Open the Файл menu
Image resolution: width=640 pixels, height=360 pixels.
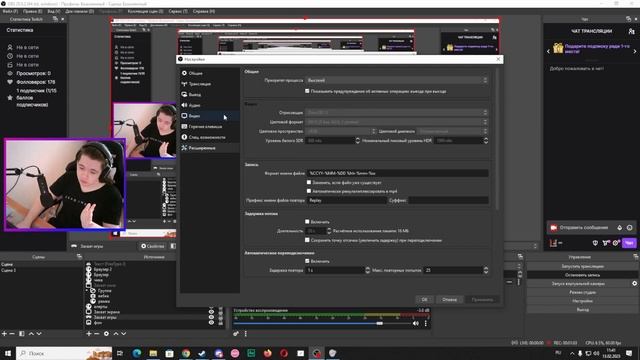tap(10, 11)
